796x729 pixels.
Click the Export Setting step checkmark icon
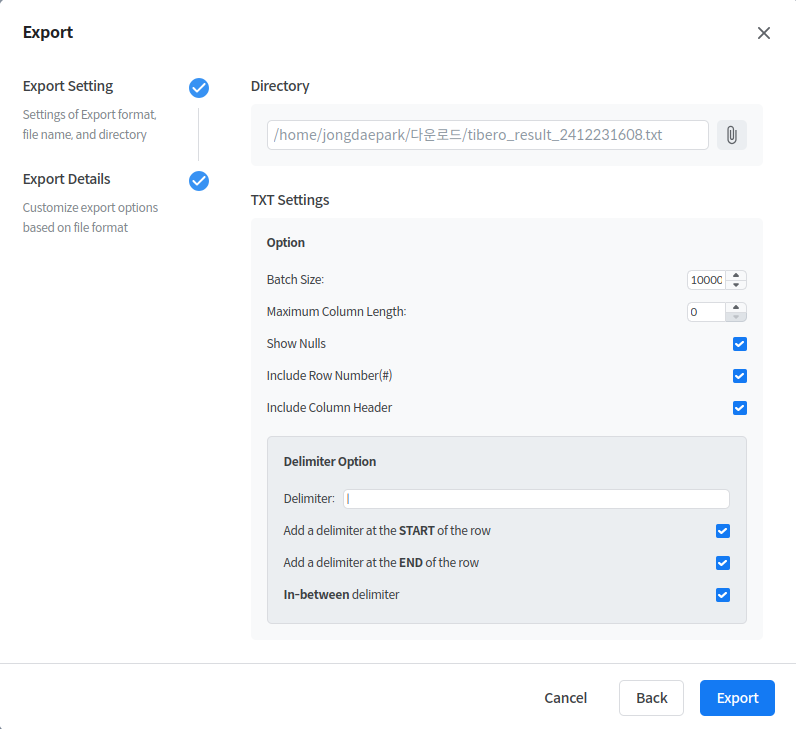(199, 88)
